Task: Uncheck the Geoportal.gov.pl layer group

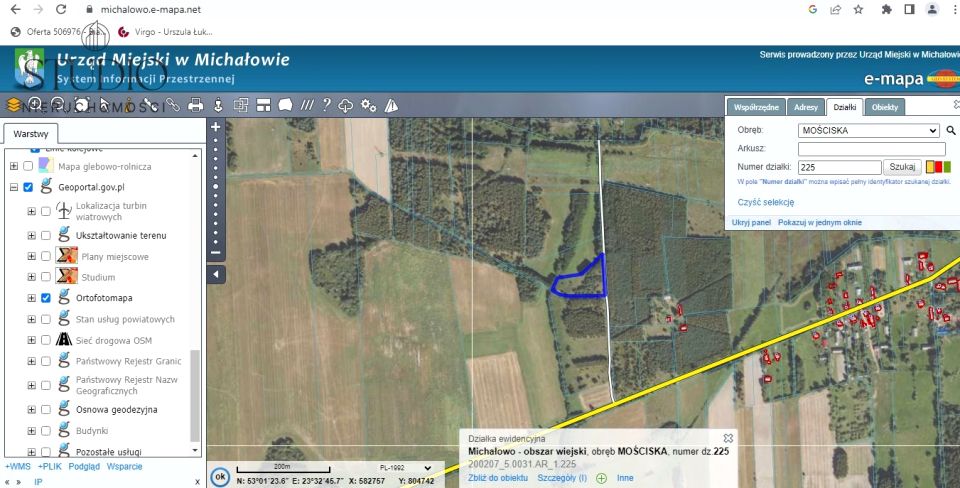Action: click(28, 187)
